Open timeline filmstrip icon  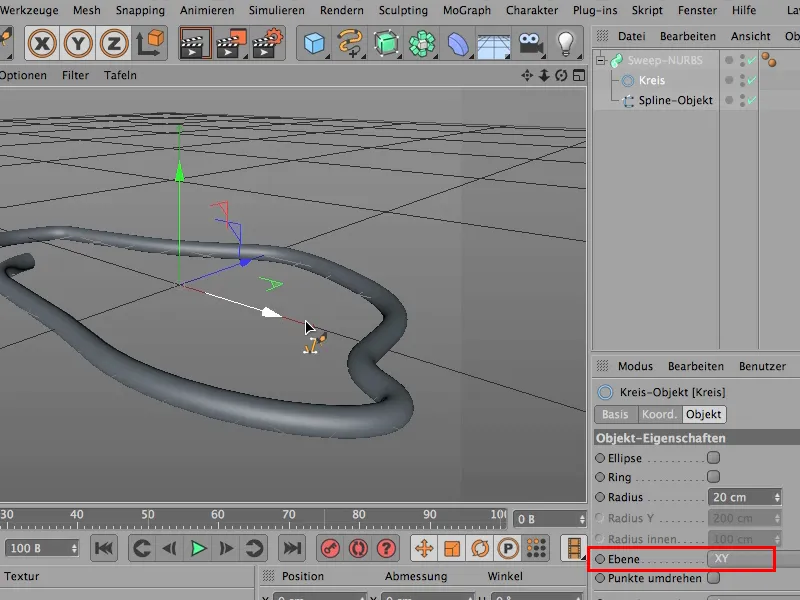point(573,548)
